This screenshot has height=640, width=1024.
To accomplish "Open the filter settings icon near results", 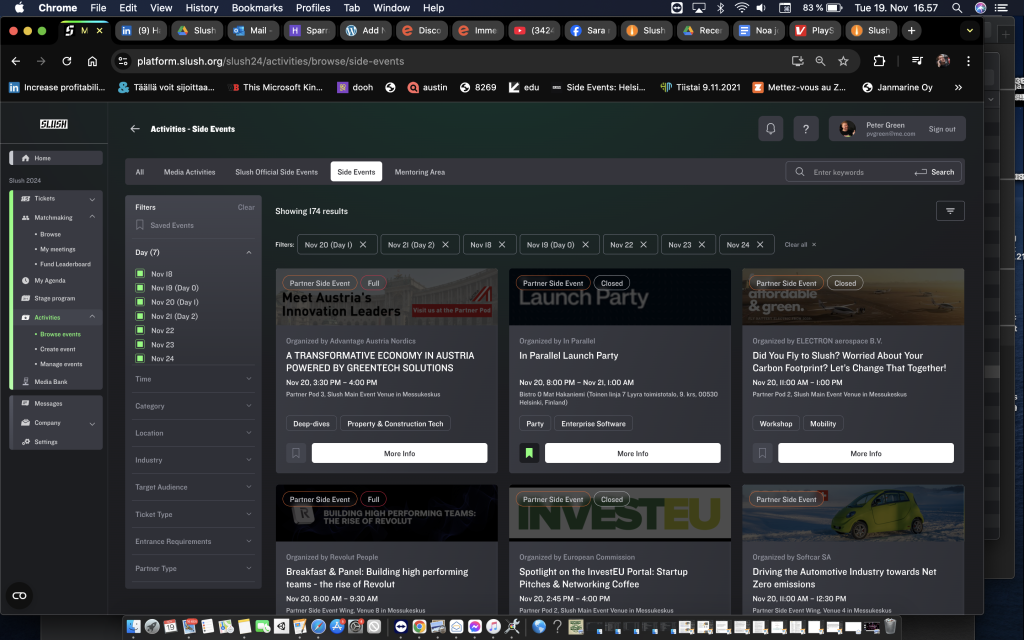I will [949, 211].
